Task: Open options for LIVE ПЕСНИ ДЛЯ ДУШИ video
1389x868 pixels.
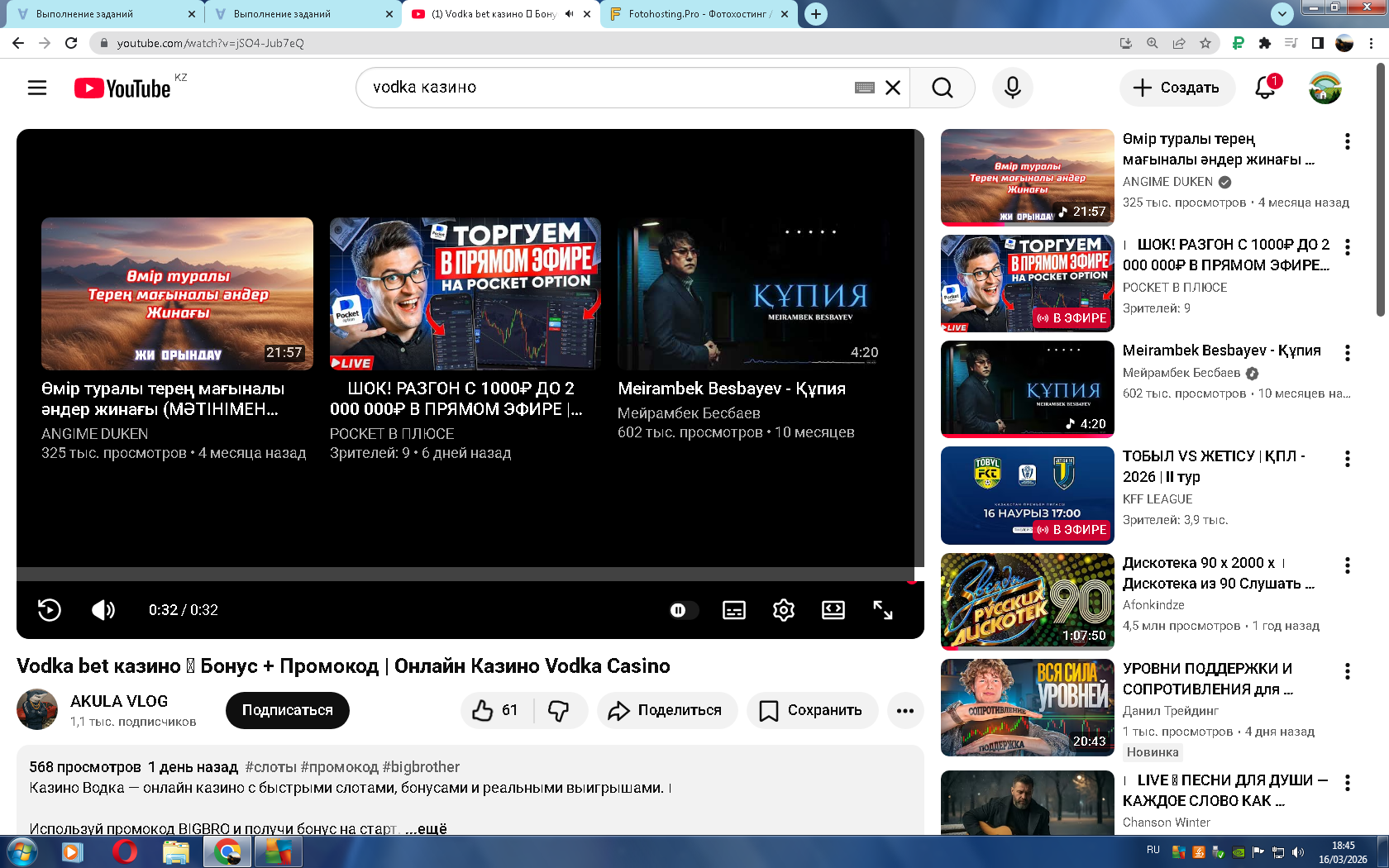Action: pyautogui.click(x=1348, y=783)
